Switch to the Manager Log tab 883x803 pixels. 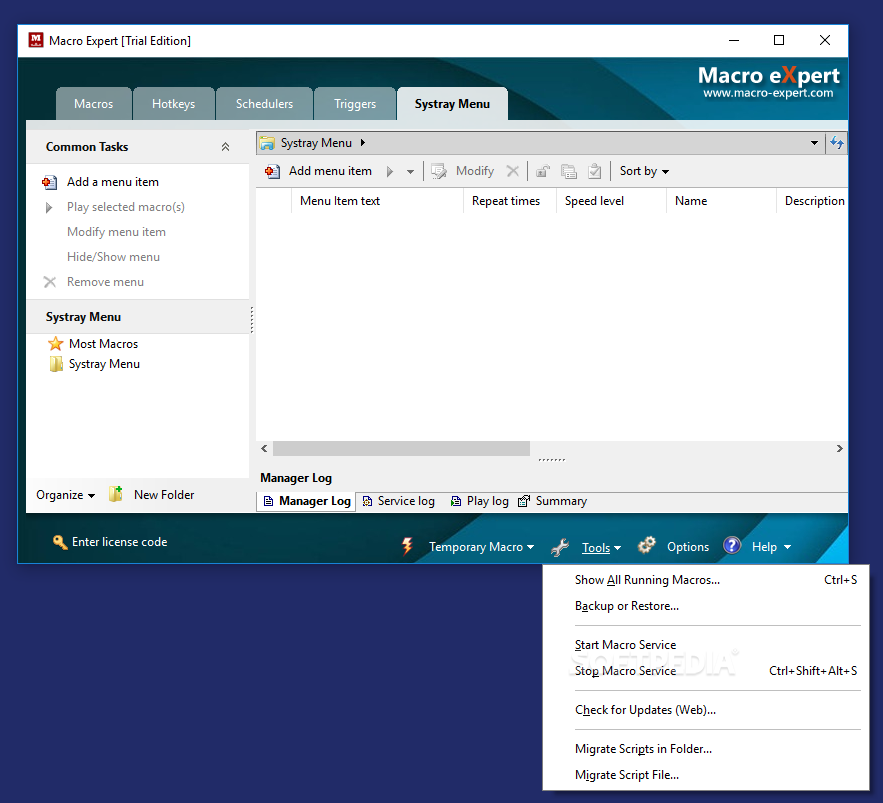(x=307, y=501)
